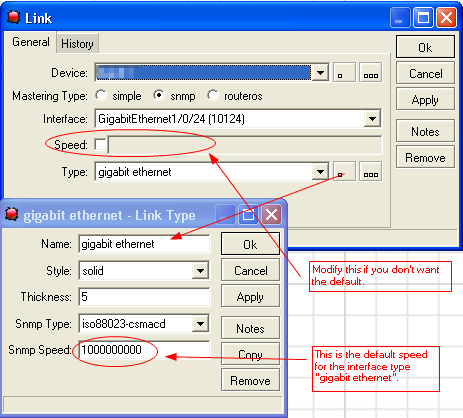Select the routeros mastering type
Image resolution: width=463 pixels, height=418 pixels.
[x=212, y=96]
